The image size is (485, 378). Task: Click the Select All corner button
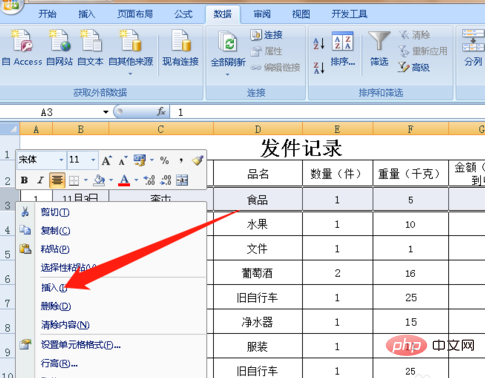click(x=10, y=128)
